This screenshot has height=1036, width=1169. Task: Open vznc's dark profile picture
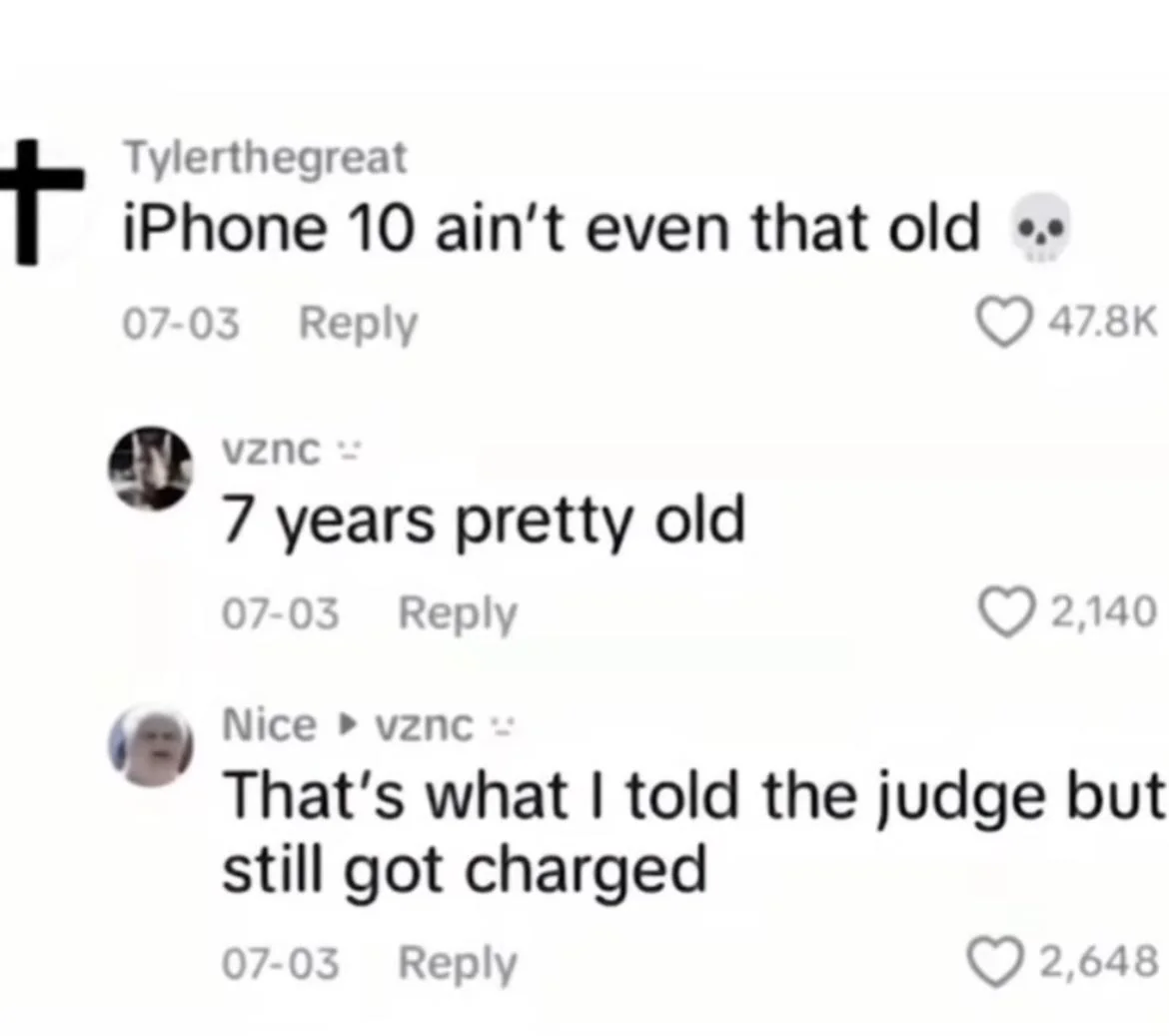[x=151, y=469]
